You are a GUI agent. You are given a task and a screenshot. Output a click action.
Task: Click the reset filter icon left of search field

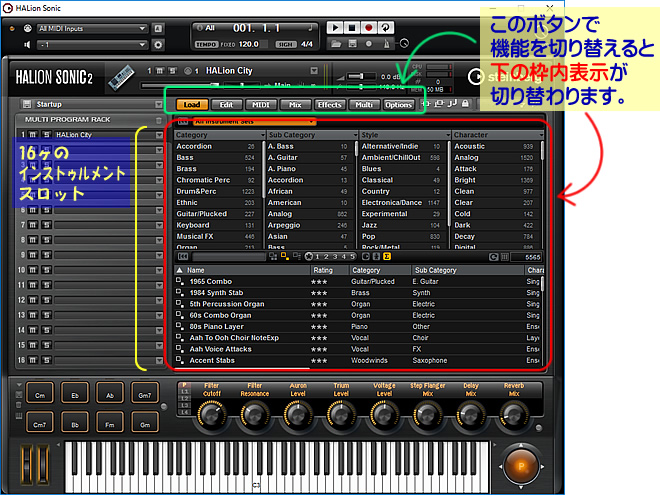tap(183, 257)
